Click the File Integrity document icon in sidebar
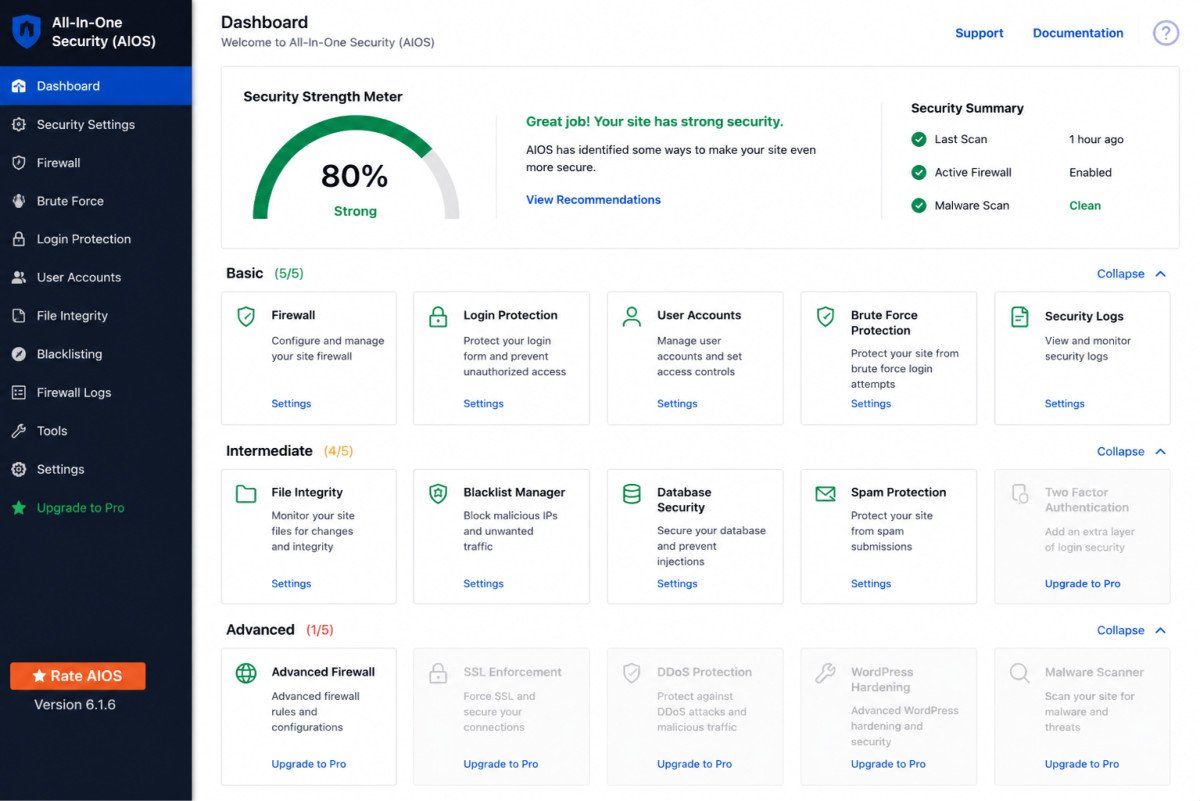Screen dimensions: 1200x801 coord(18,316)
